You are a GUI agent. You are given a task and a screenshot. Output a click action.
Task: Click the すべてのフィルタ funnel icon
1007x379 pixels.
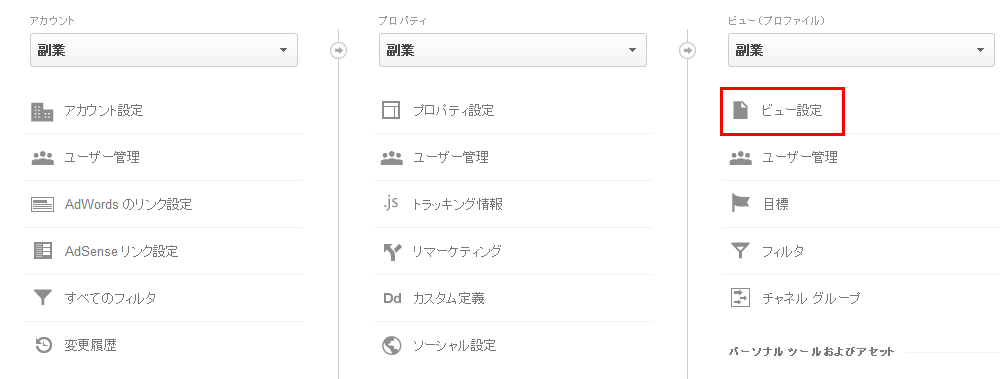[x=42, y=298]
